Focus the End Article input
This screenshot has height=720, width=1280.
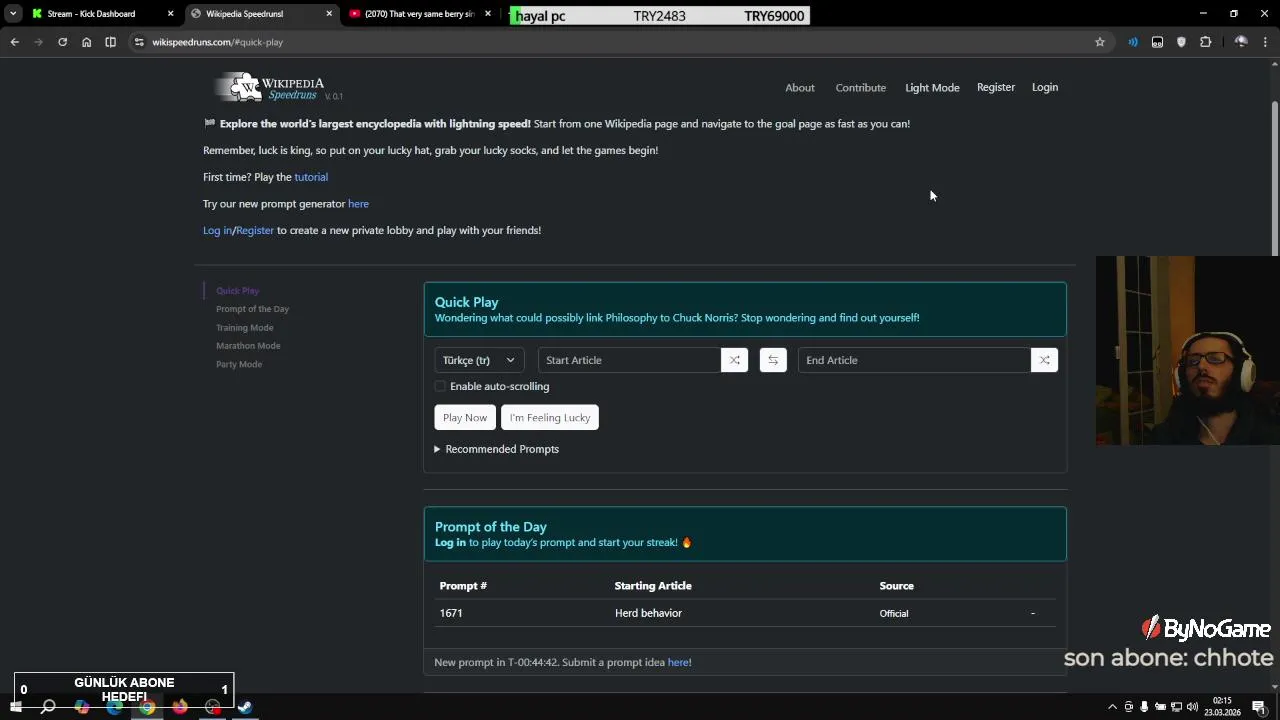[x=914, y=360]
